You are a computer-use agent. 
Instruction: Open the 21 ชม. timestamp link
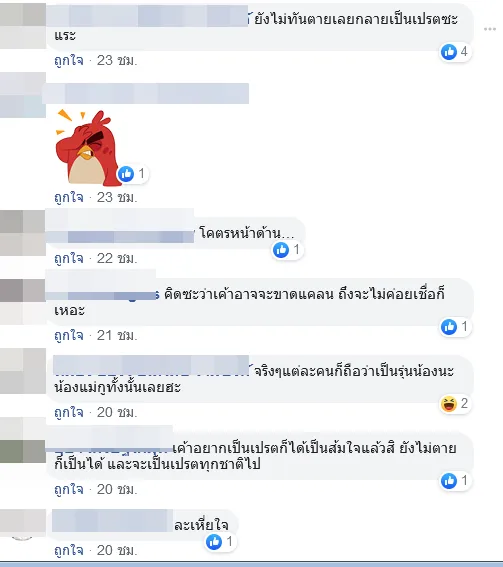[x=117, y=336]
